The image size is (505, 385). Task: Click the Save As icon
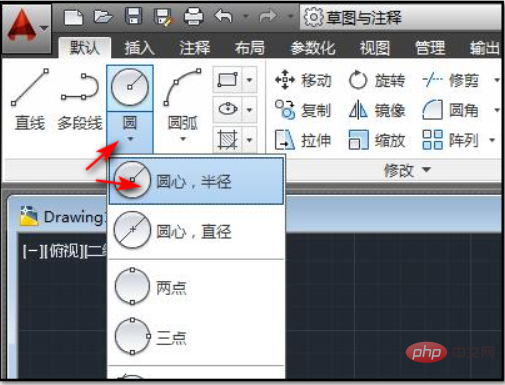click(x=163, y=17)
